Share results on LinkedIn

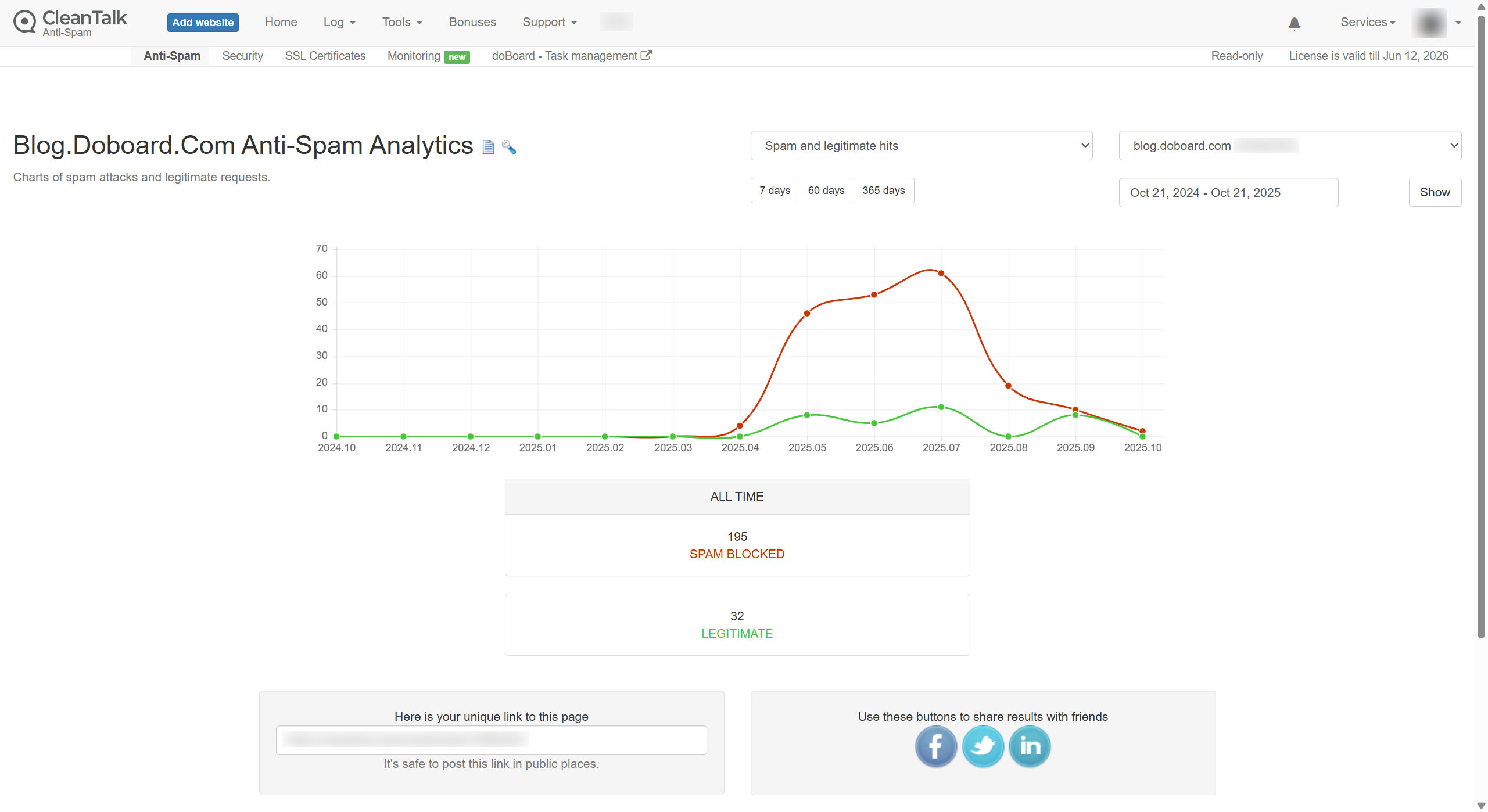(x=1030, y=746)
